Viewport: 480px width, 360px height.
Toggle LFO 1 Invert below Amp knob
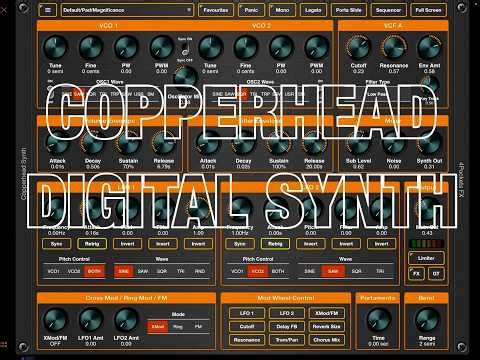(x=198, y=244)
